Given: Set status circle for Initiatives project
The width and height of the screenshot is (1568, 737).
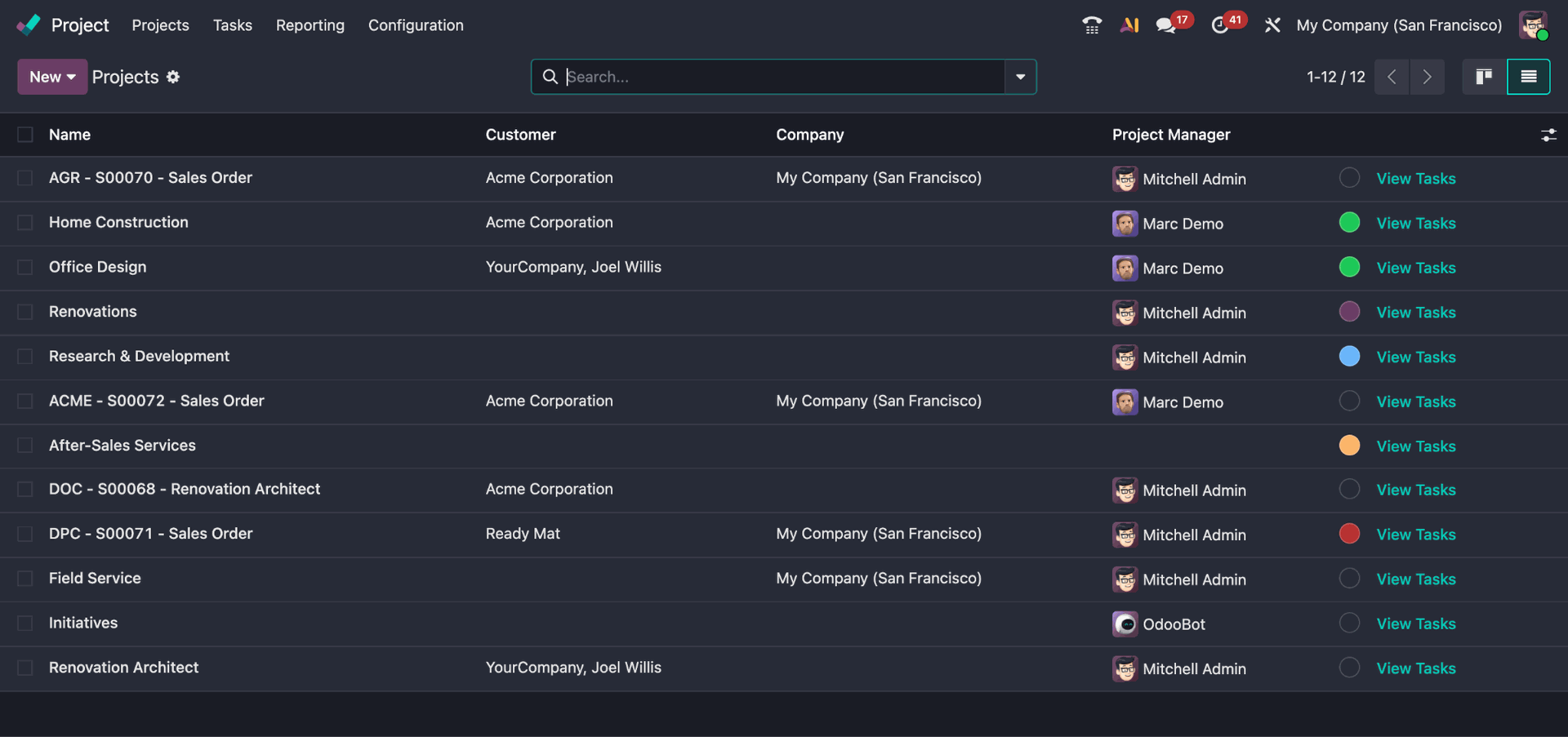Looking at the screenshot, I should point(1349,623).
